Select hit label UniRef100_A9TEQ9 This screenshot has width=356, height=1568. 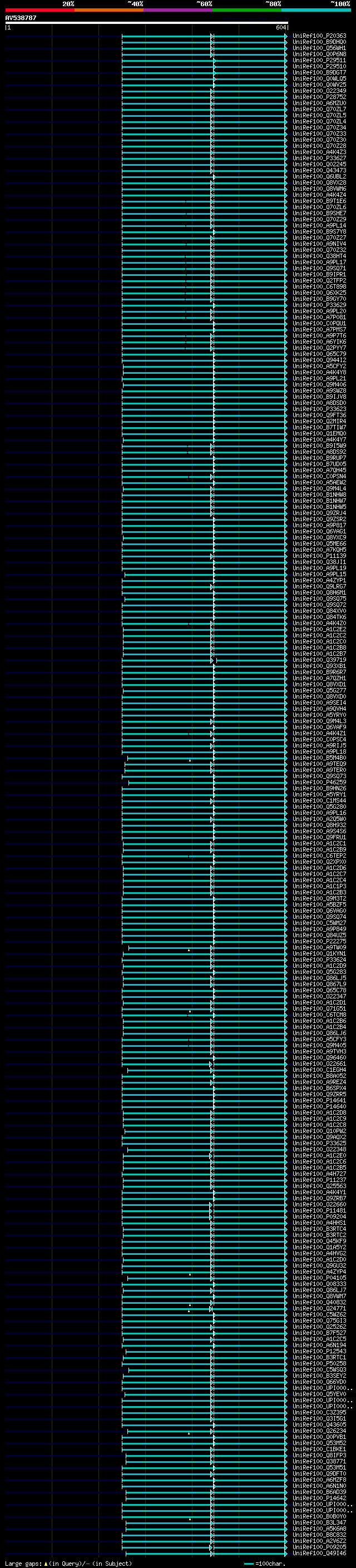[319, 764]
